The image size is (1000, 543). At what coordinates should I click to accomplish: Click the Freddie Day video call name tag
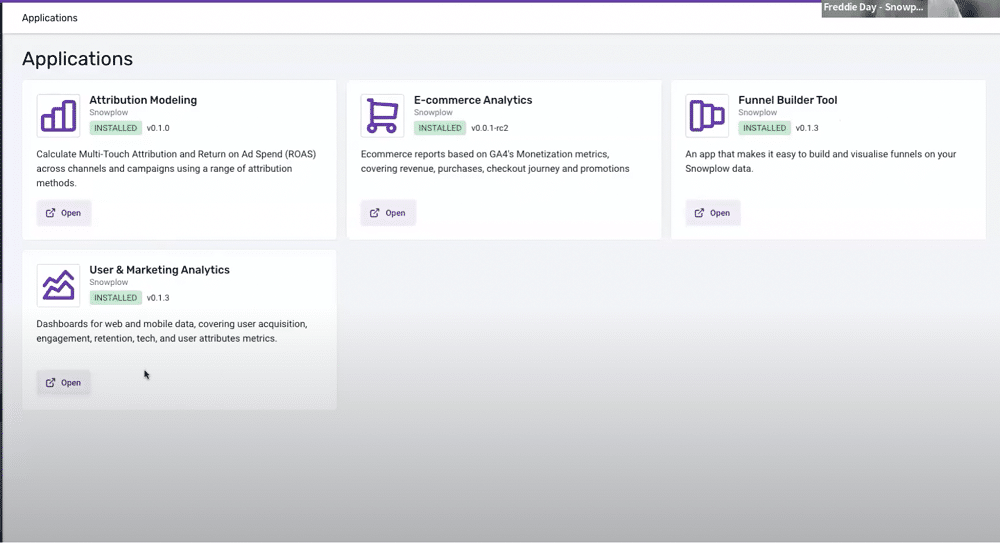[873, 8]
